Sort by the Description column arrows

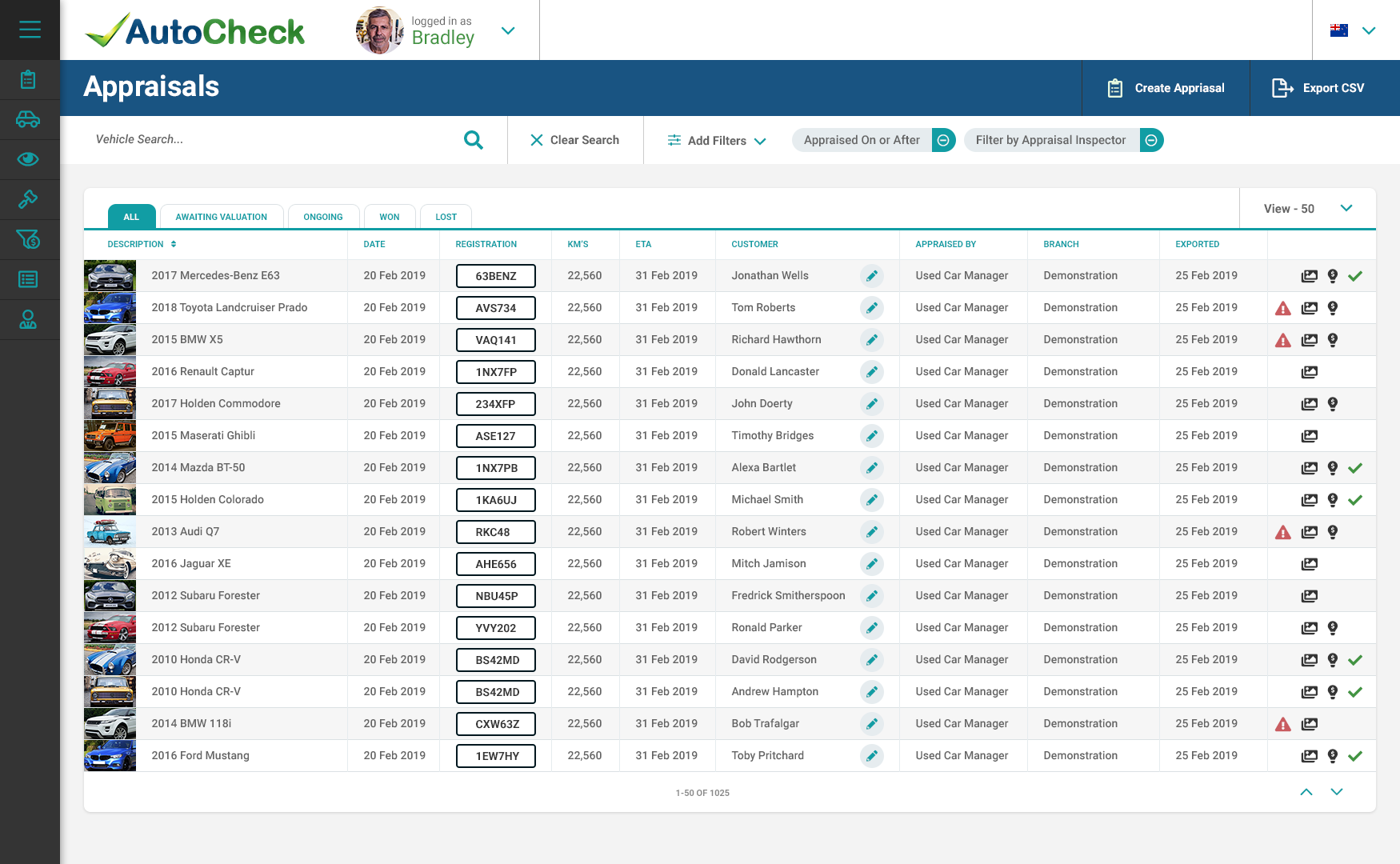point(174,244)
